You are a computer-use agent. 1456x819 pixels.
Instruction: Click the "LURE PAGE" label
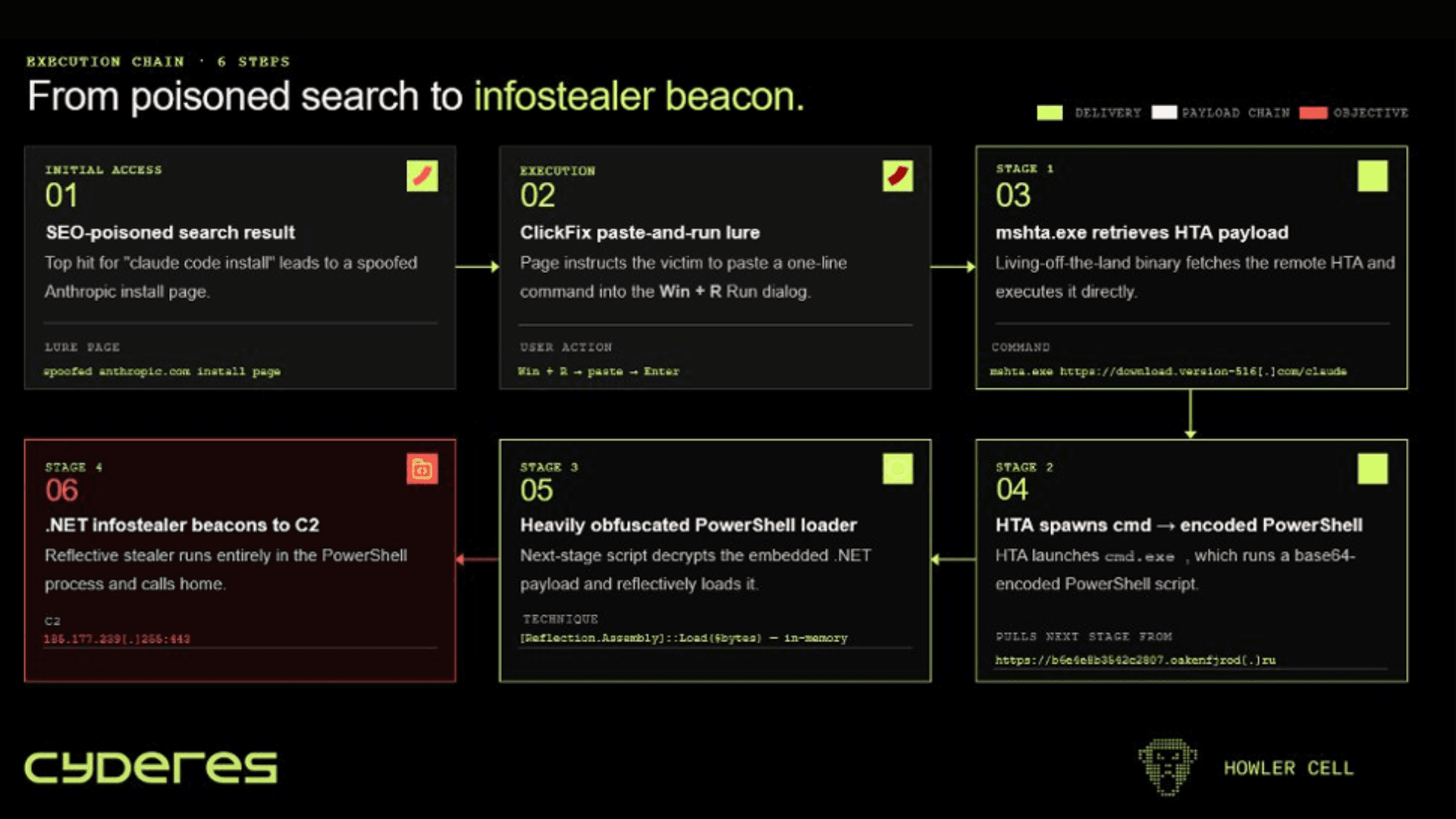[x=82, y=347]
